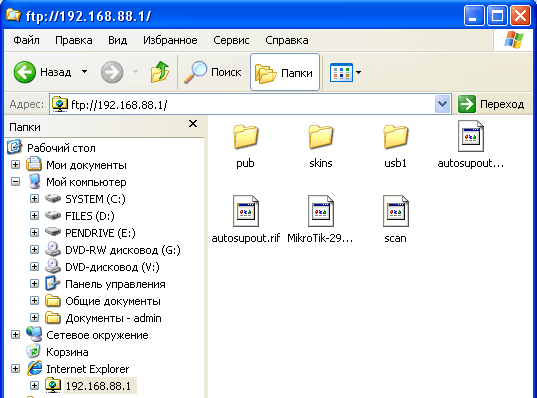Click the usb1 folder name label
The image size is (537, 398).
click(396, 163)
